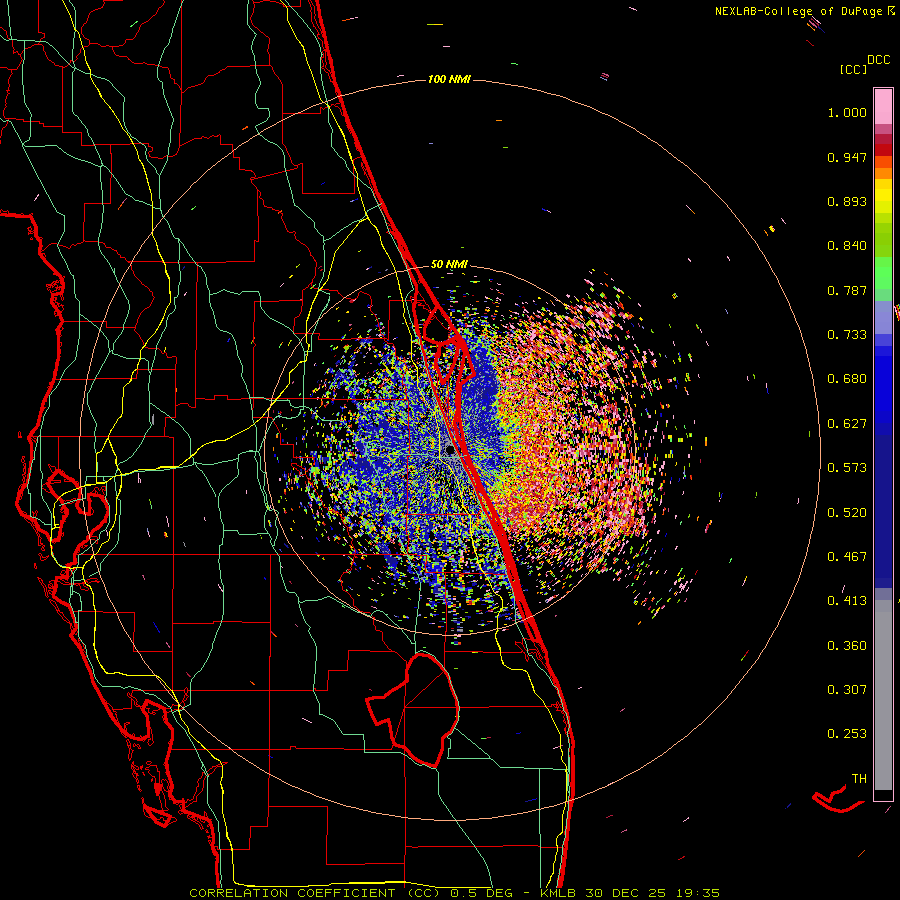Image resolution: width=900 pixels, height=900 pixels.
Task: Click the 0.413 legend value
Action: pyautogui.click(x=847, y=601)
